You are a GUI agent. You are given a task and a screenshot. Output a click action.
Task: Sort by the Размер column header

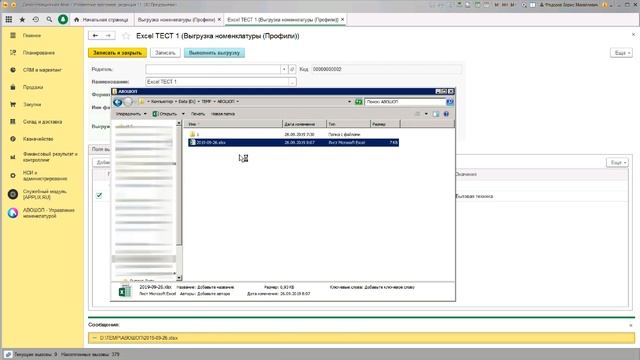385,124
